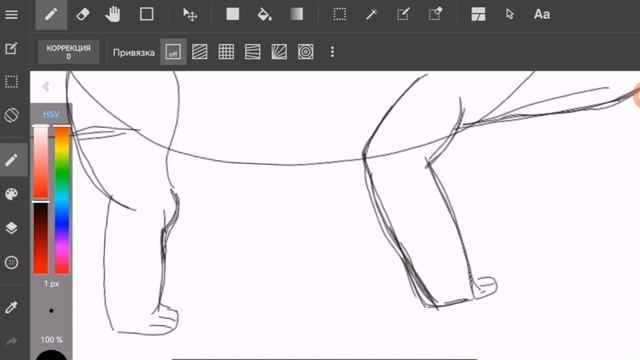Open the materials circle icon in sidebar
This screenshot has height=360, width=640.
click(x=11, y=262)
